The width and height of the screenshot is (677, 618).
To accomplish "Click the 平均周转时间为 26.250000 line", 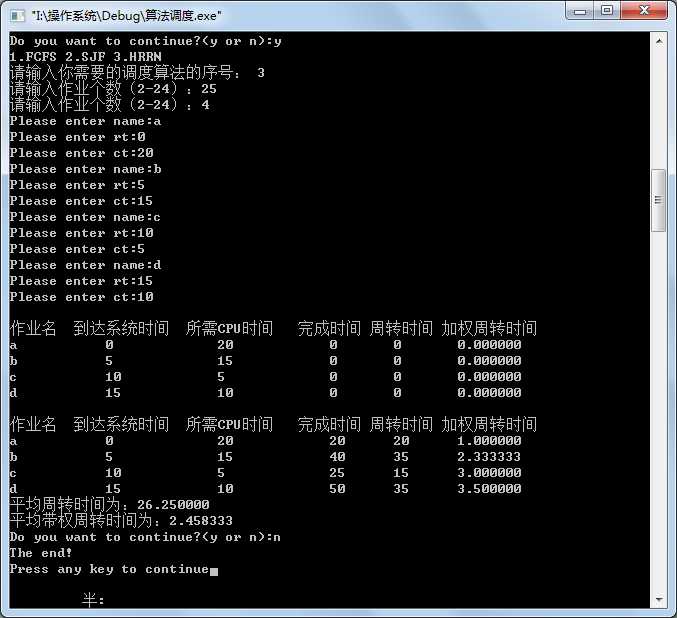I will pos(109,505).
